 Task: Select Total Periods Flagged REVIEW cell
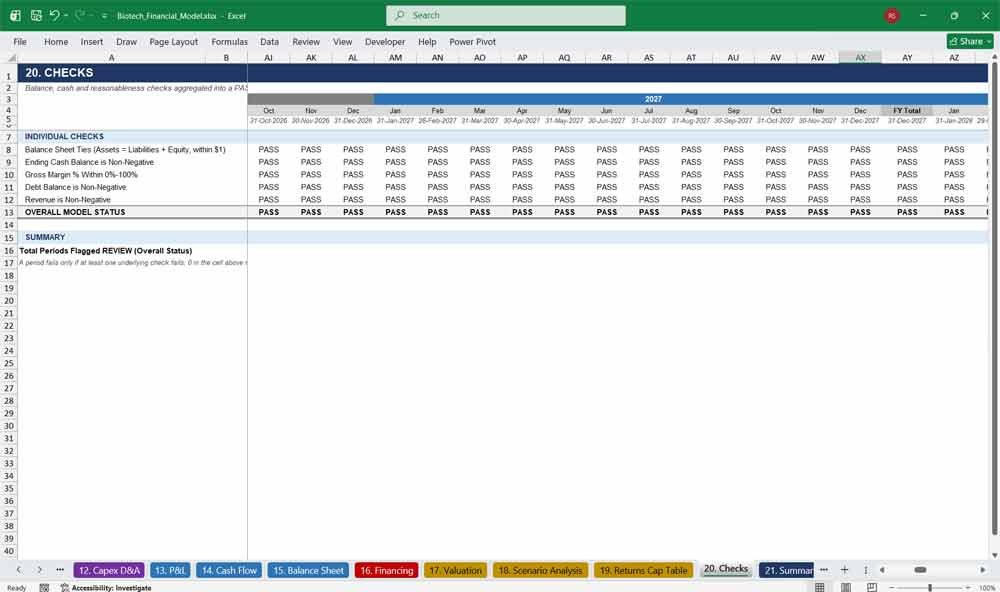coord(105,251)
